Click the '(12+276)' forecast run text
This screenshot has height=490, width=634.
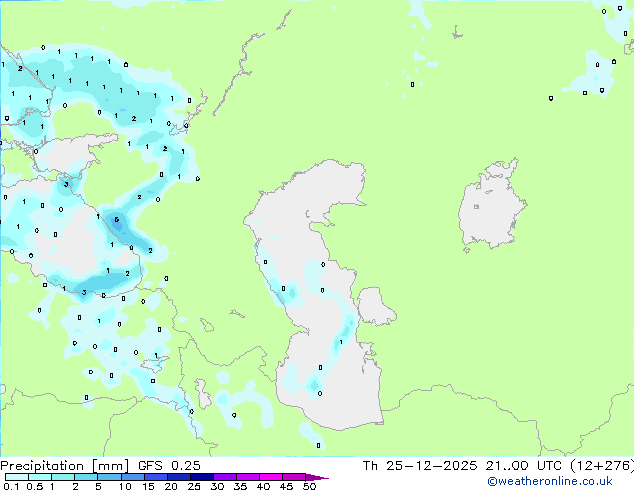click(602, 466)
